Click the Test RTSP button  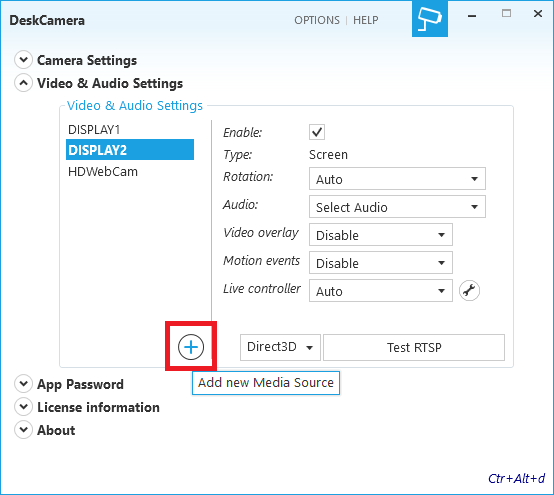pyautogui.click(x=414, y=347)
